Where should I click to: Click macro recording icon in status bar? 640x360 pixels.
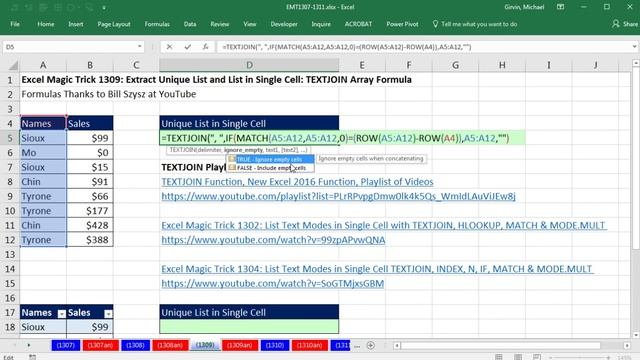[32, 357]
